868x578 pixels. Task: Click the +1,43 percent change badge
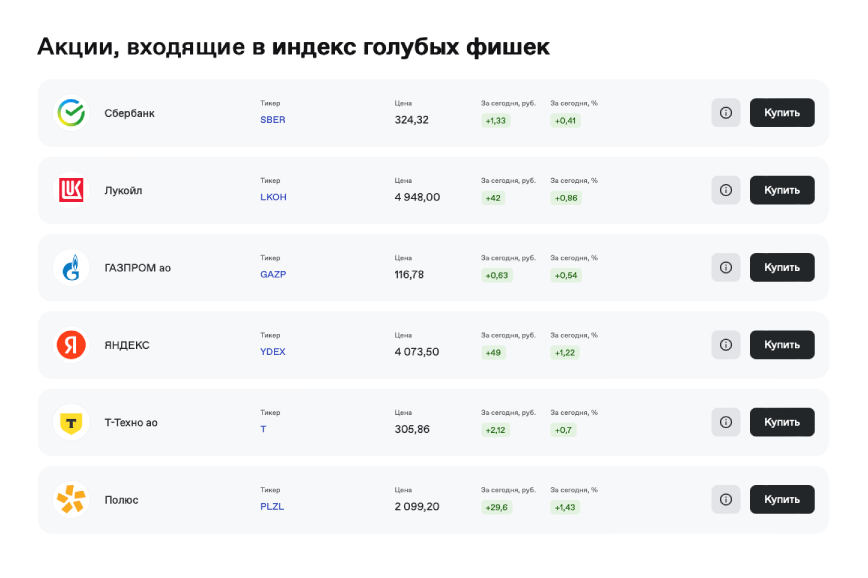[565, 507]
